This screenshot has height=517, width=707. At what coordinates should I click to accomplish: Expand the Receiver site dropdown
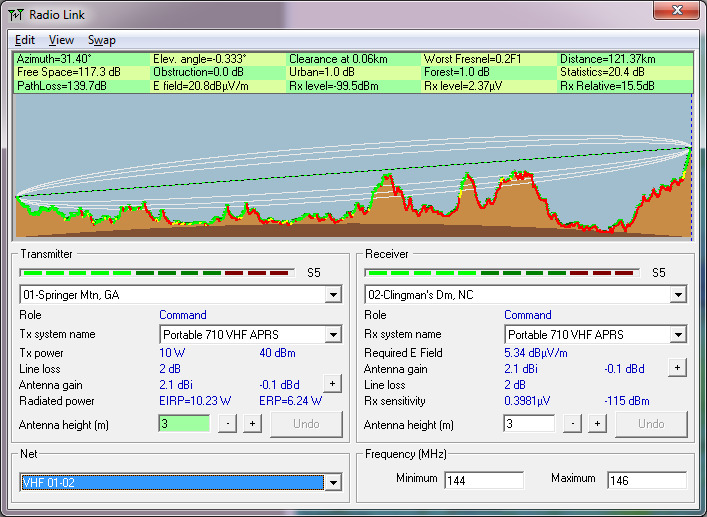[x=678, y=295]
